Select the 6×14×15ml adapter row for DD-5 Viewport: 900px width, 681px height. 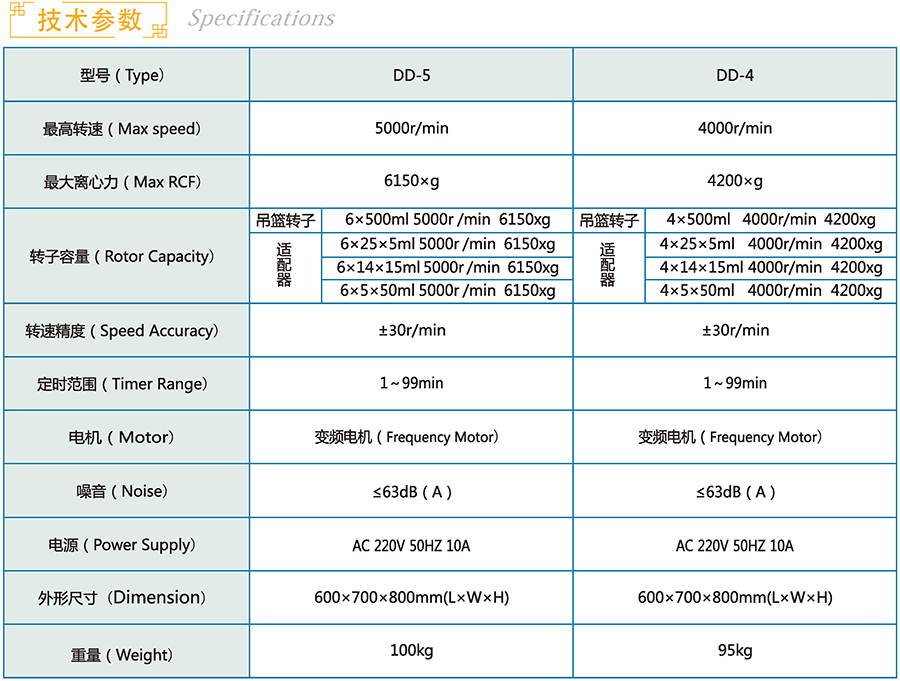[x=447, y=267]
